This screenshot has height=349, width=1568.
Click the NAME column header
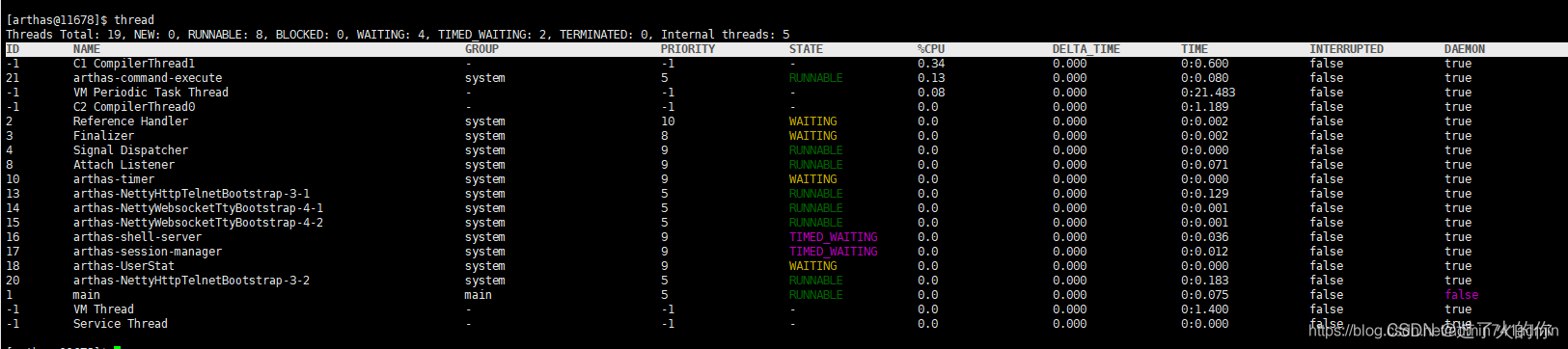click(x=86, y=49)
